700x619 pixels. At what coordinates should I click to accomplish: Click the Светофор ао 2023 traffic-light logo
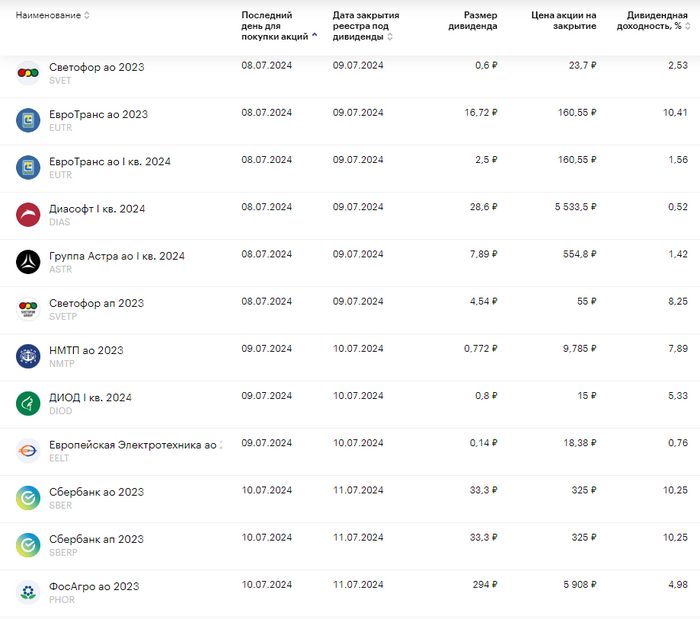[x=28, y=73]
